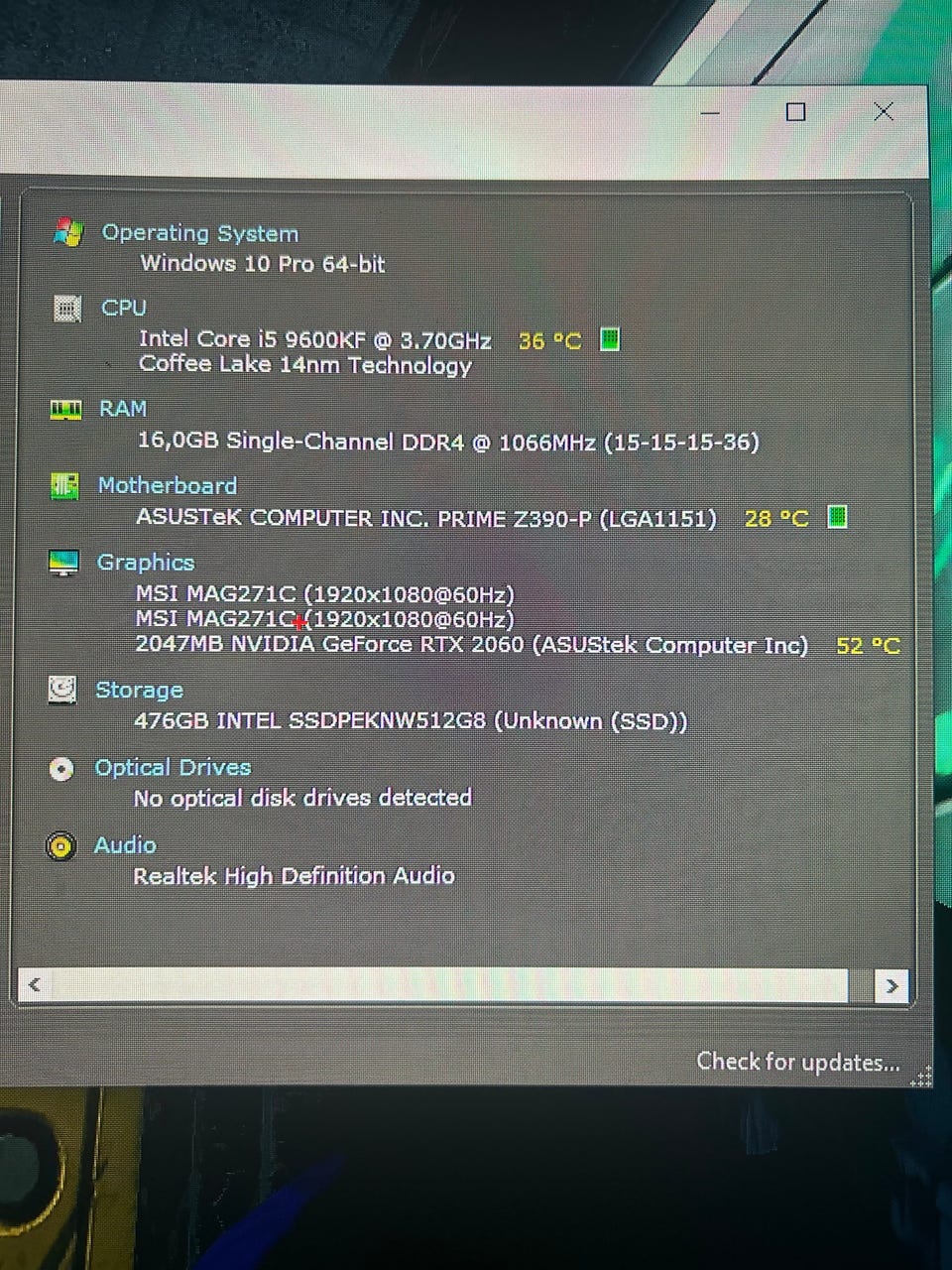Click the Operating System Windows flag icon

[x=67, y=232]
